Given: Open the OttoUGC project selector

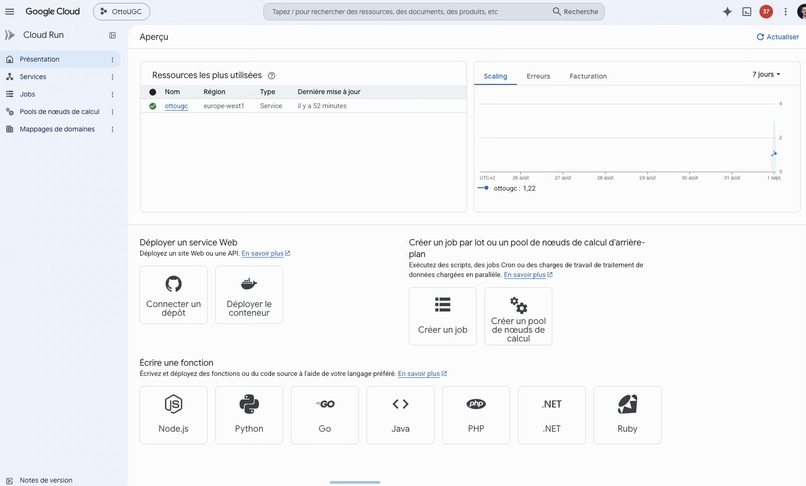Looking at the screenshot, I should 121,11.
